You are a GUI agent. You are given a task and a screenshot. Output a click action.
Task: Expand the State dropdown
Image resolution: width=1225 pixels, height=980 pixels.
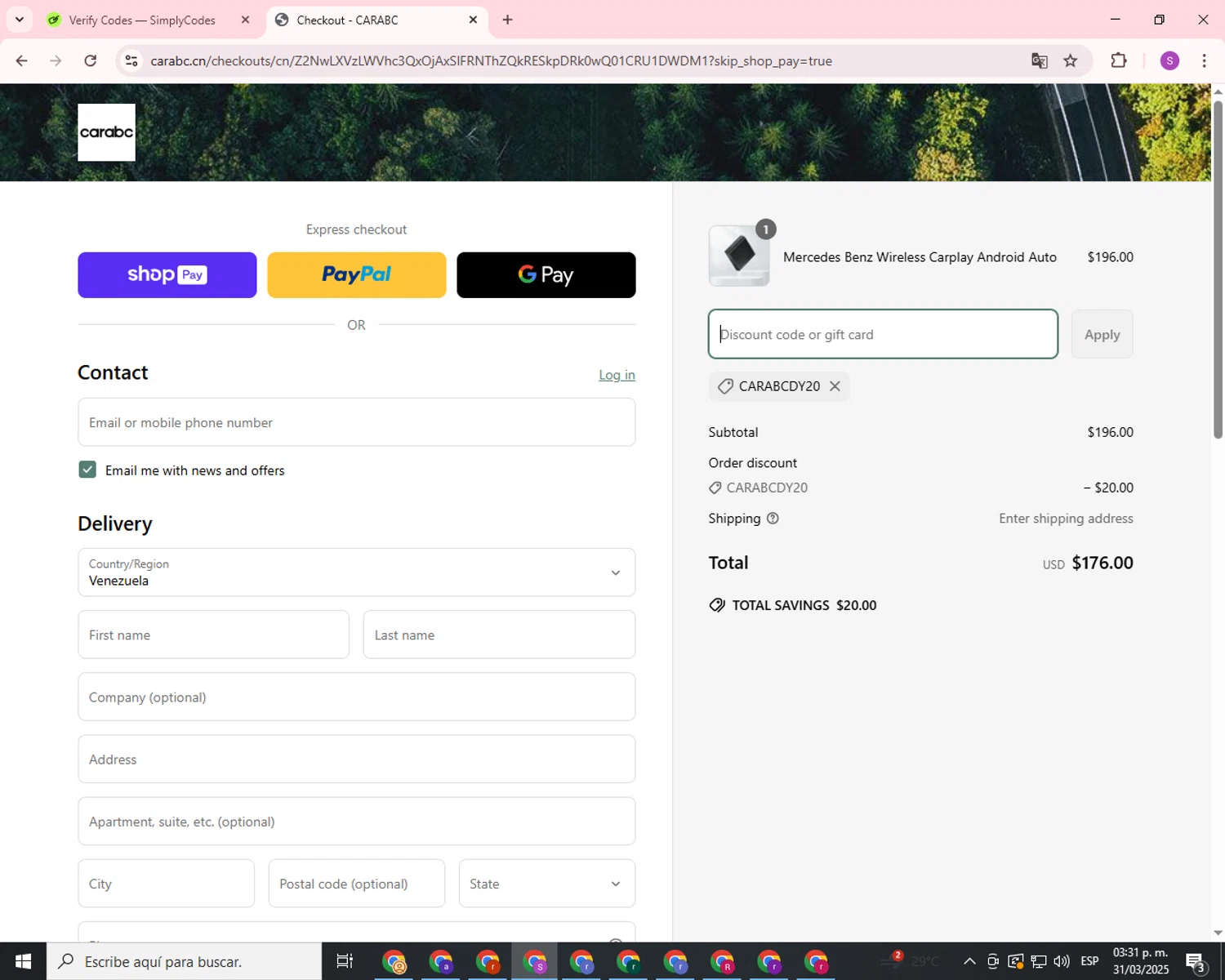[x=547, y=884]
